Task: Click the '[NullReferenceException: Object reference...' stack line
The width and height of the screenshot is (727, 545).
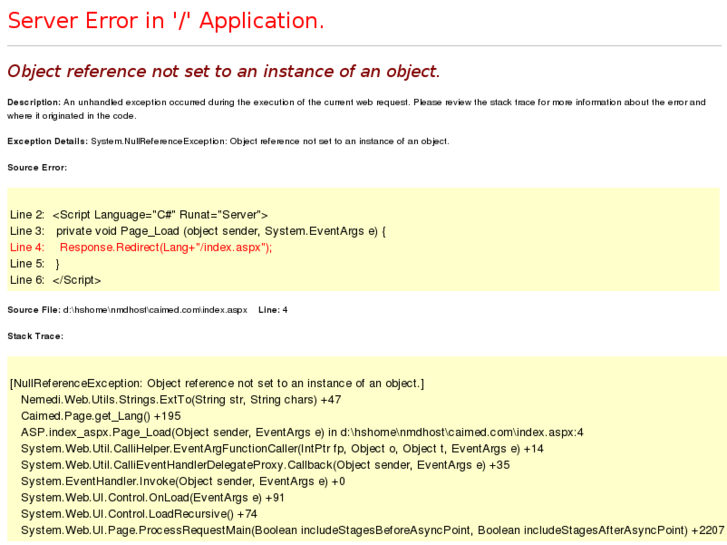Action: click(217, 384)
